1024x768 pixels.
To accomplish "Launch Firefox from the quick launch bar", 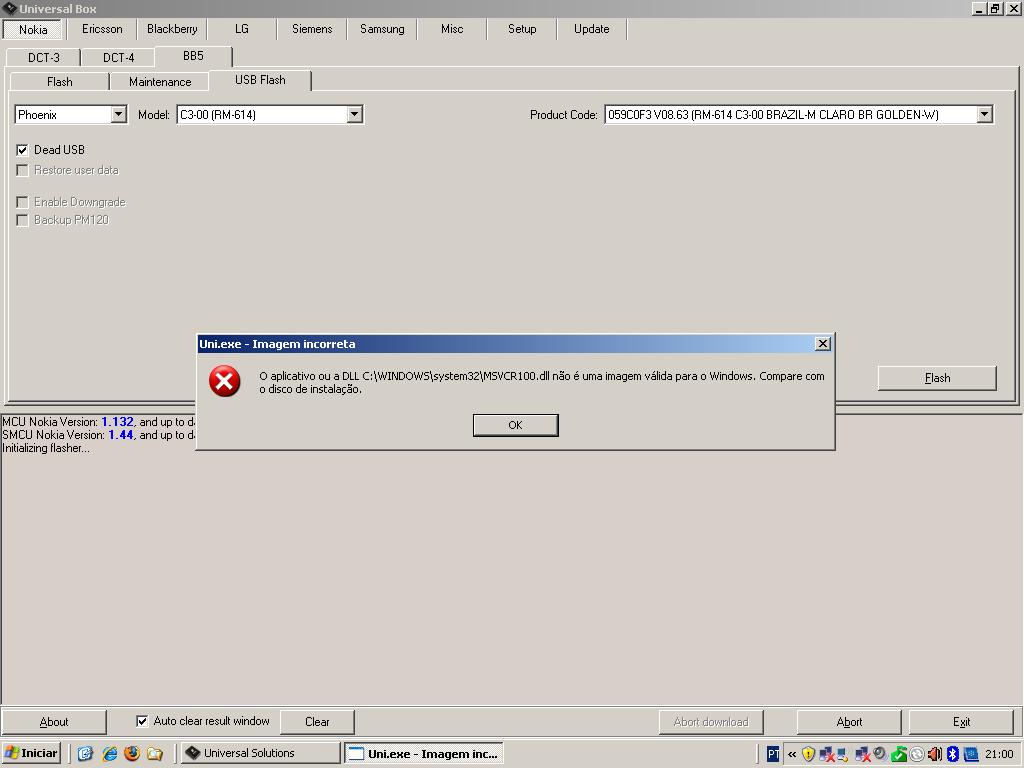I will [132, 753].
